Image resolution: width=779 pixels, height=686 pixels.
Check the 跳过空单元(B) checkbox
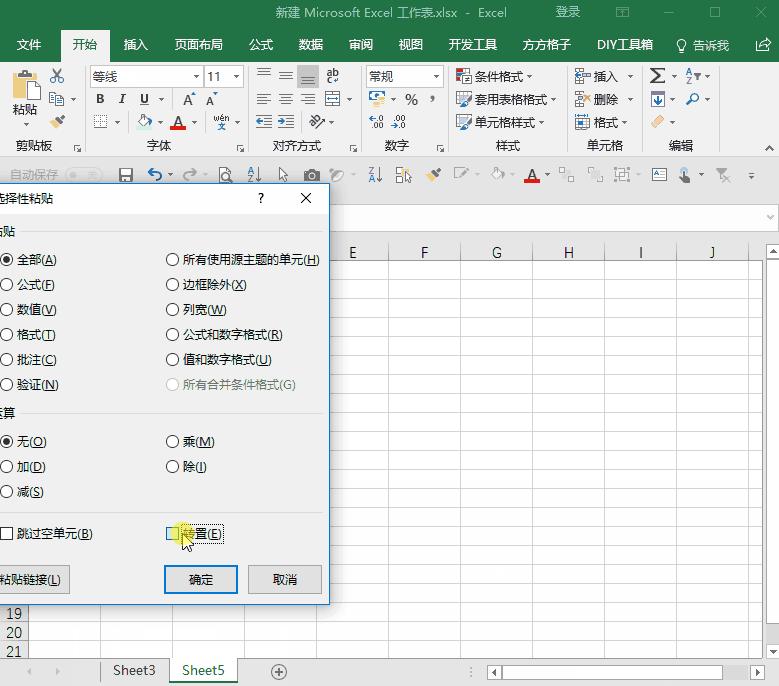[6, 534]
